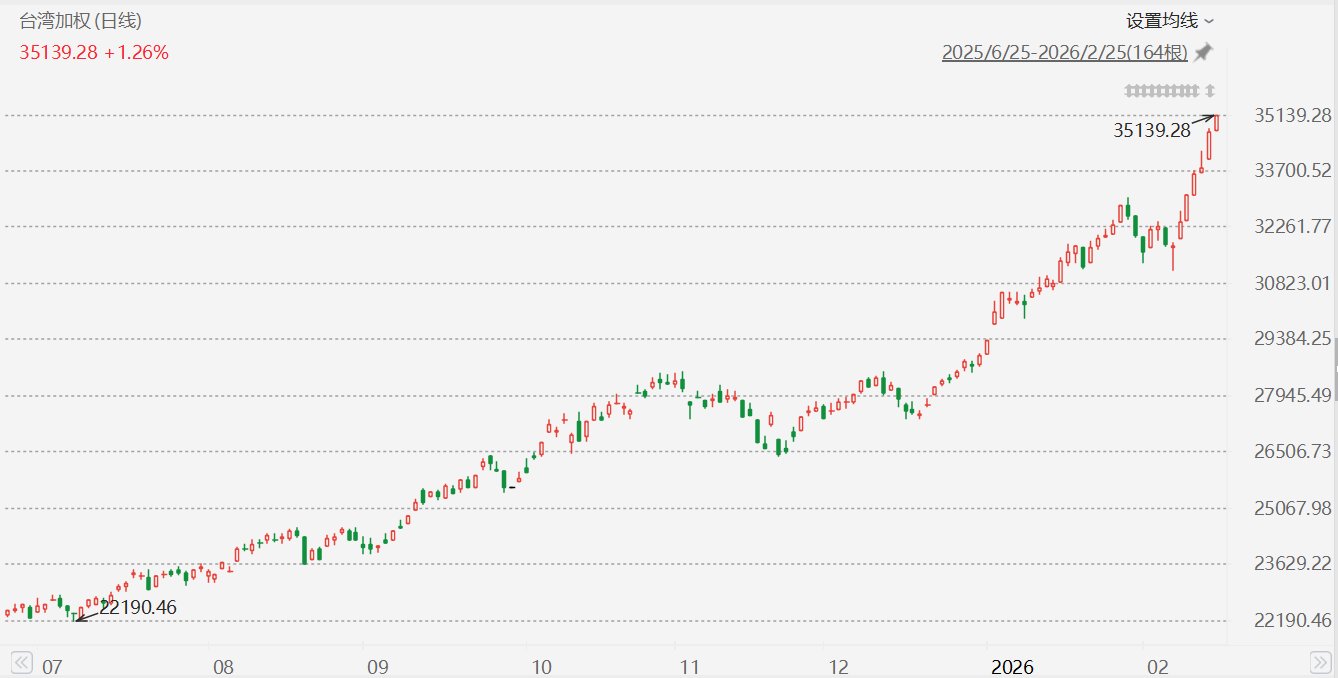
Task: Click the grey up-down arrows icon
Action: pos(1210,91)
